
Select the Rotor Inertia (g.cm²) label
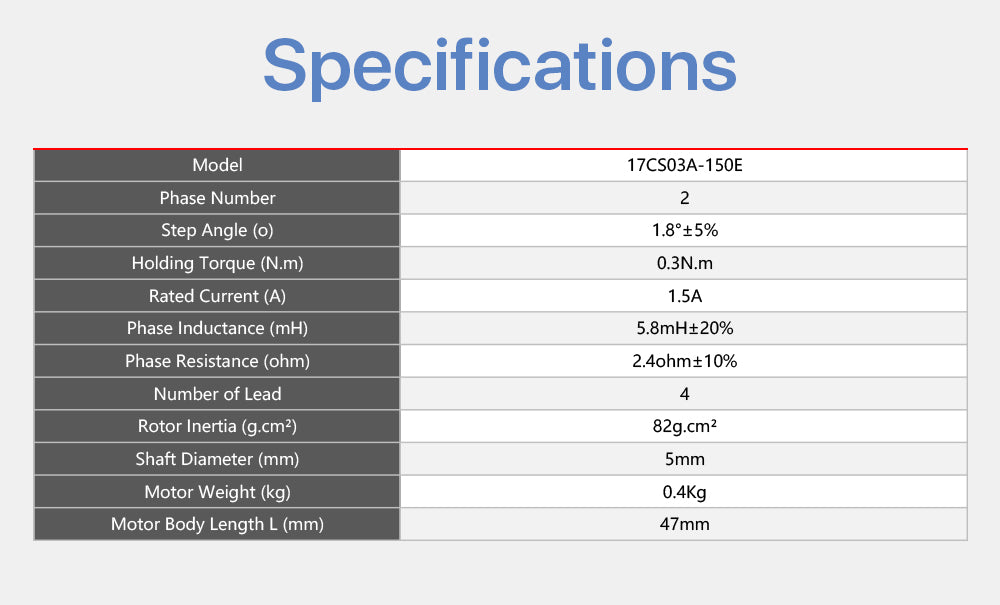(x=217, y=426)
